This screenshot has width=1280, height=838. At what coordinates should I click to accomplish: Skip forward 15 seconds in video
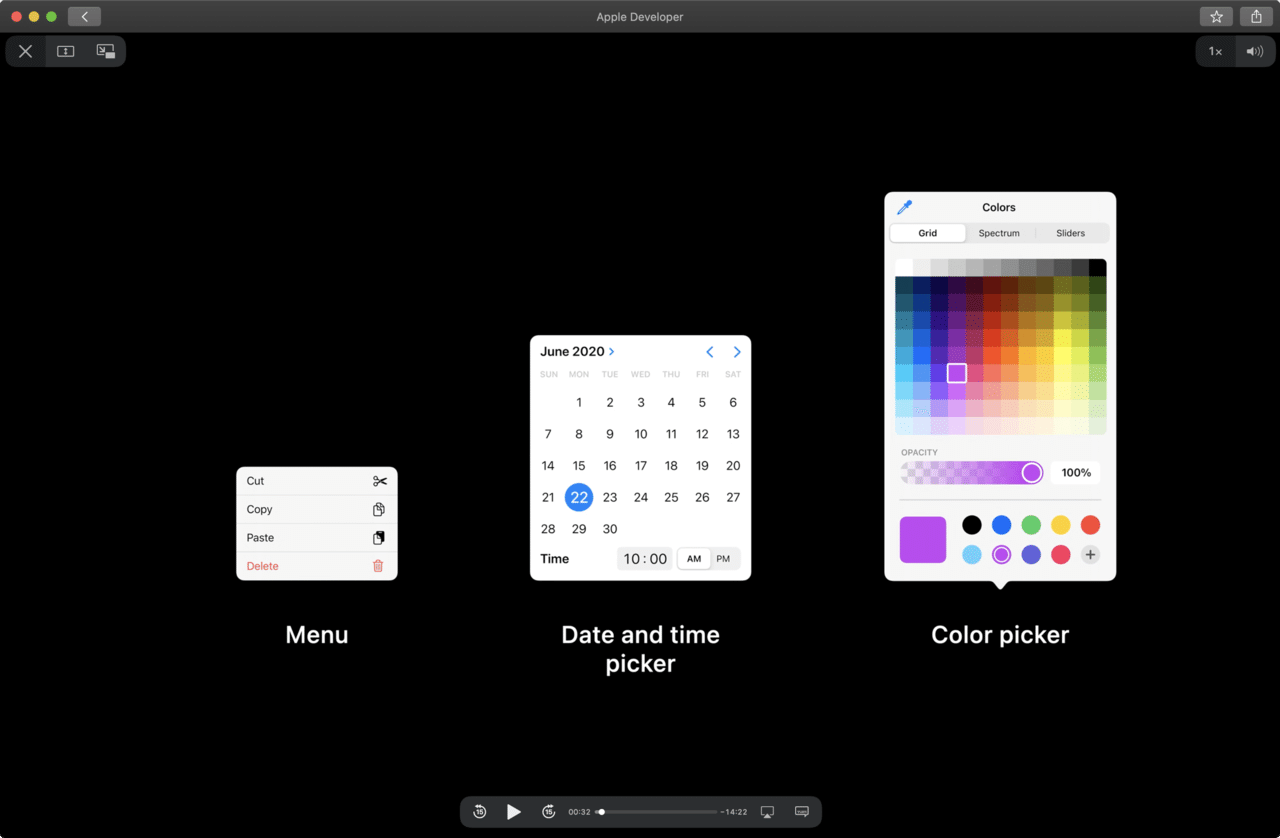pos(548,812)
